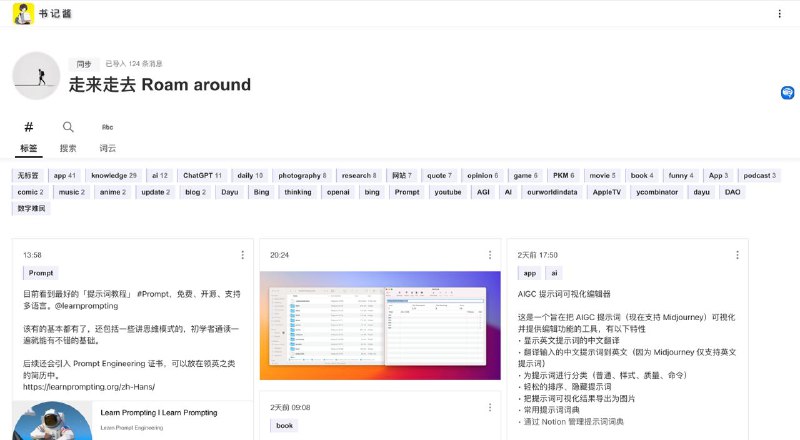Image resolution: width=800 pixels, height=440 pixels.
Task: Select the ourworldindata tag
Action: click(x=552, y=192)
